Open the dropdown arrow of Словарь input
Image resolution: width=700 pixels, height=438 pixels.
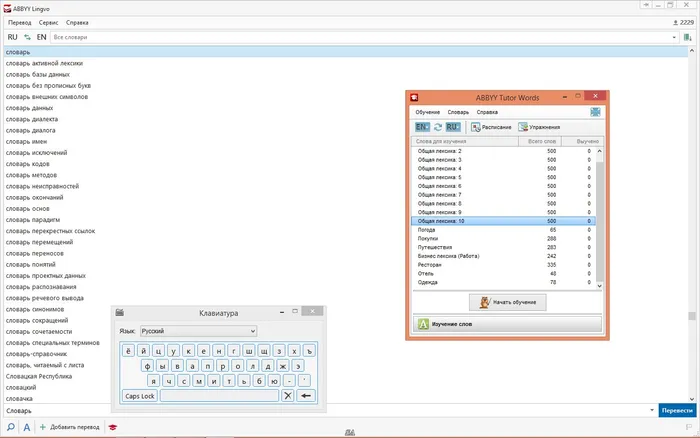[652, 410]
